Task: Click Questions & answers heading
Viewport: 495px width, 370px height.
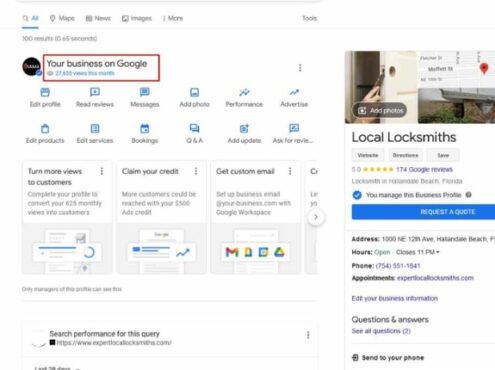Action: [390, 319]
